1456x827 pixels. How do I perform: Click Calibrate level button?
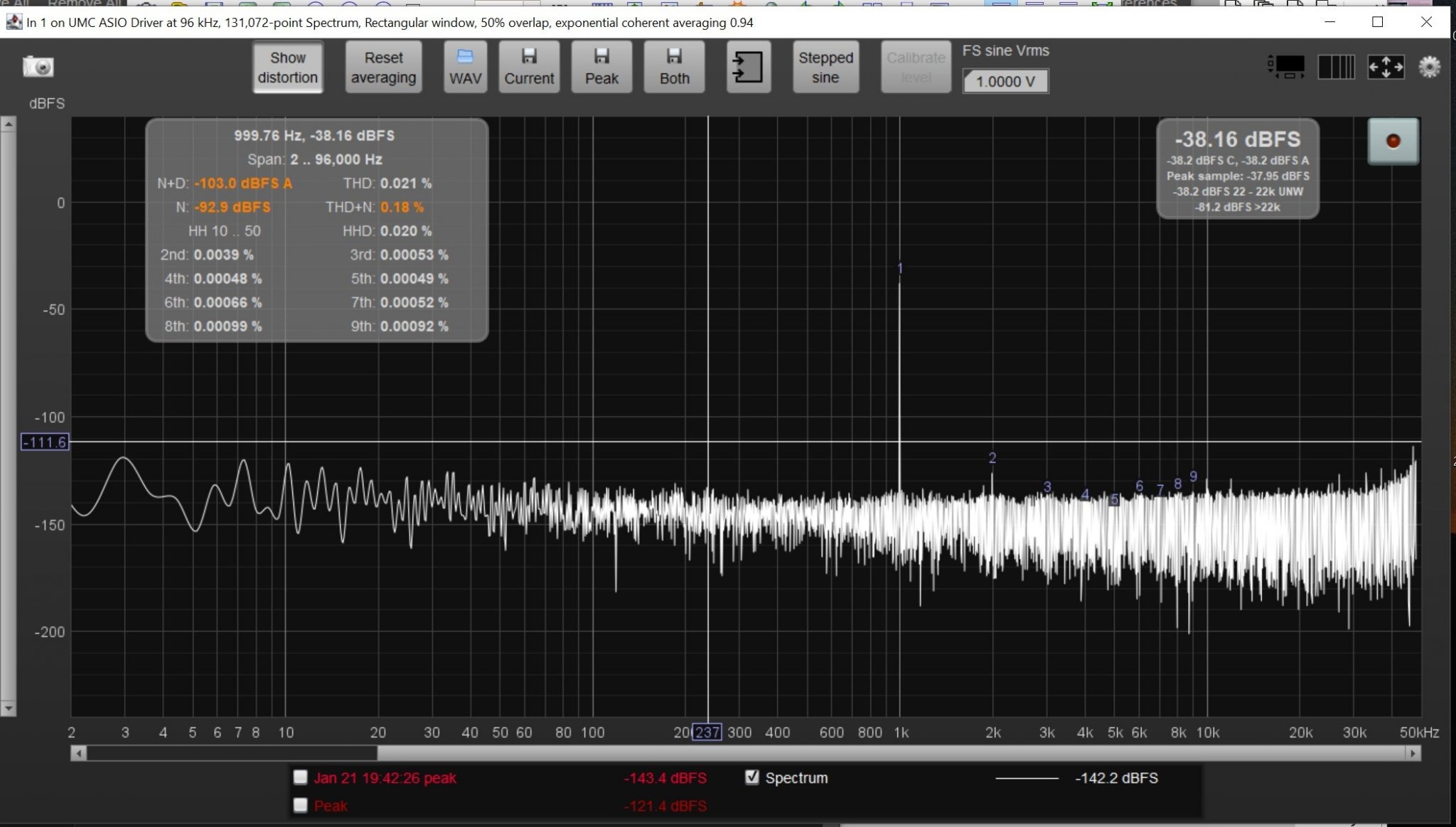[x=916, y=68]
